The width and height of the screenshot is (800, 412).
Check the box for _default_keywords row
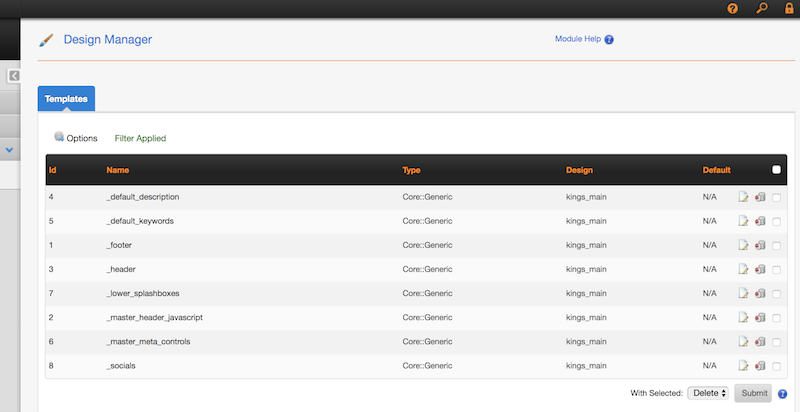click(777, 221)
